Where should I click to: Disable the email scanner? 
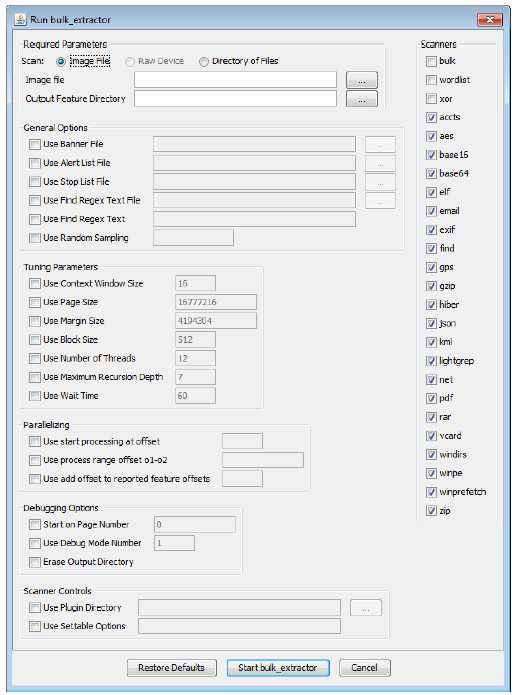(431, 211)
